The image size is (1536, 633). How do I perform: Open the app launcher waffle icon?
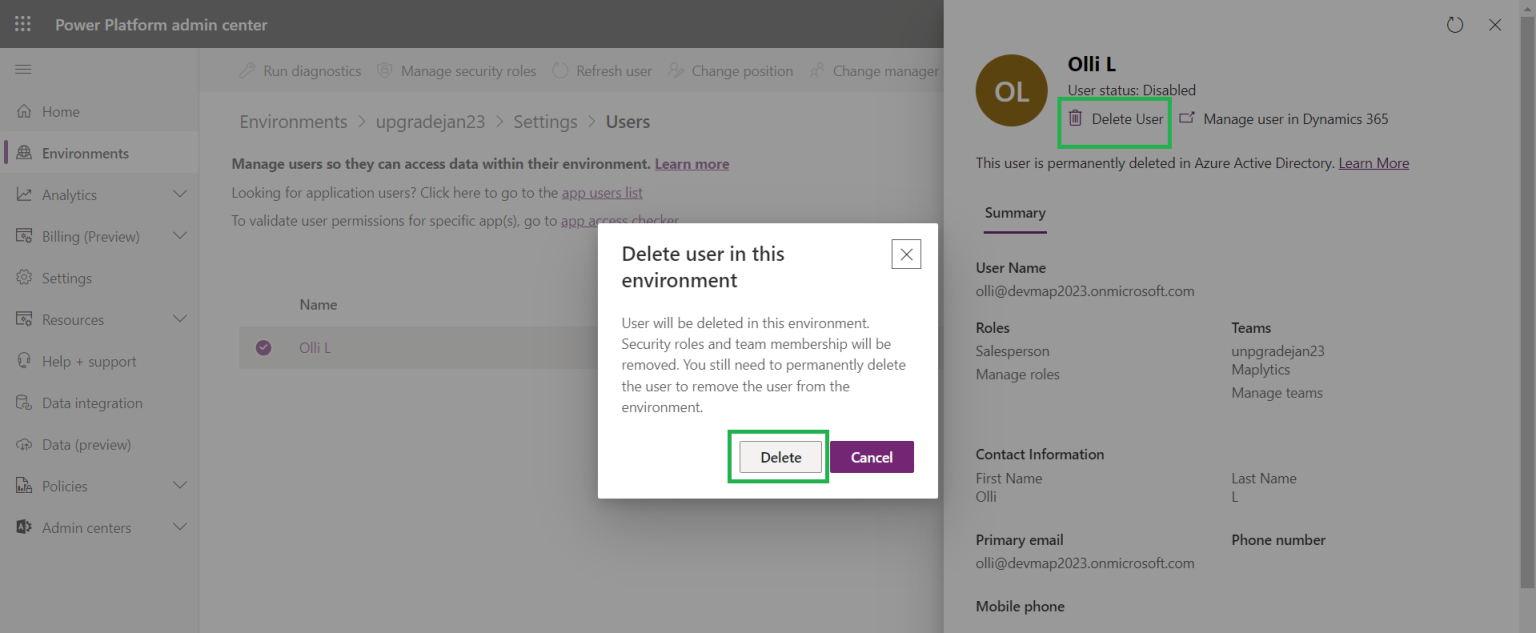(x=22, y=24)
